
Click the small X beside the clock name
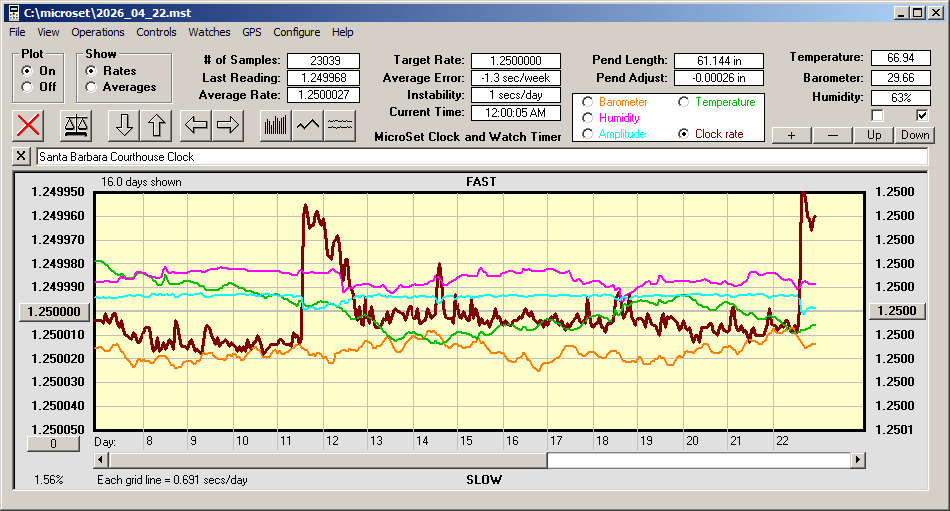tap(22, 157)
